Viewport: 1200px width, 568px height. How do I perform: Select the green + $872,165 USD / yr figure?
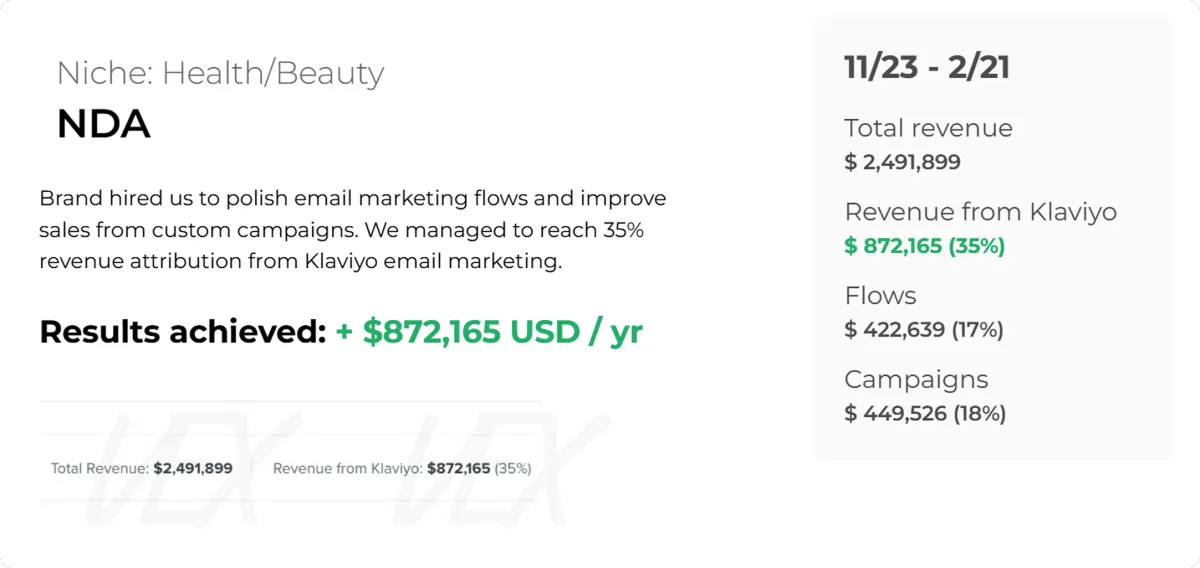coord(488,331)
